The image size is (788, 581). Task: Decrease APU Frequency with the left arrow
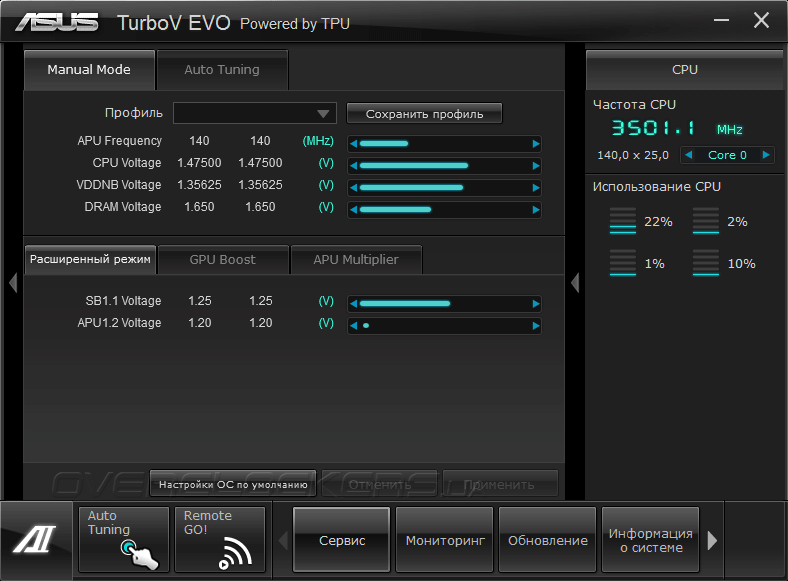tap(353, 144)
